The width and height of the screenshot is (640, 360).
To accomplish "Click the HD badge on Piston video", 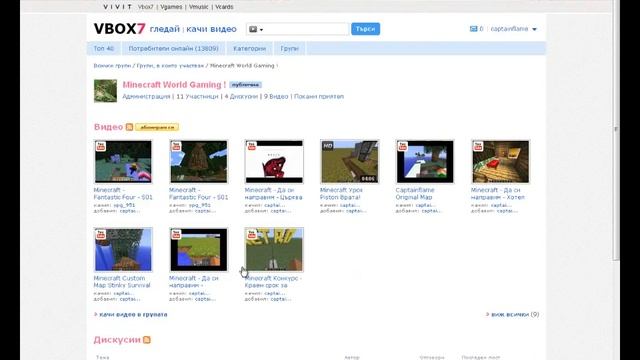I will pos(328,145).
